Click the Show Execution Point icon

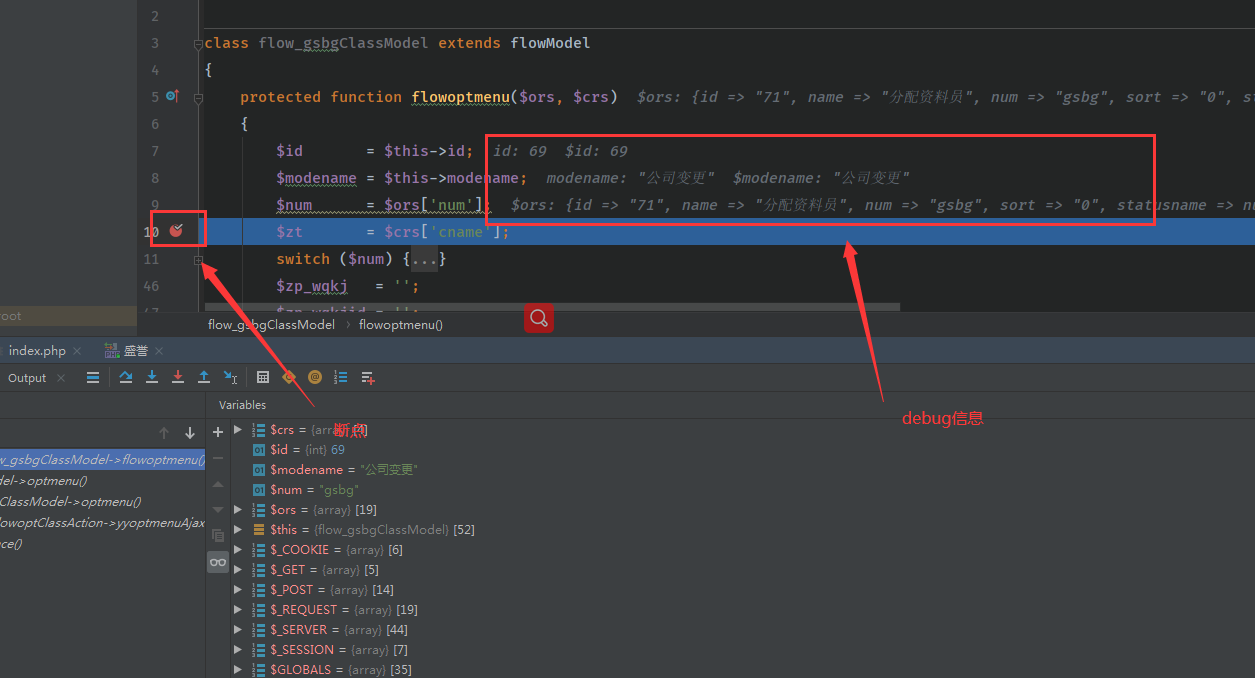pos(93,377)
